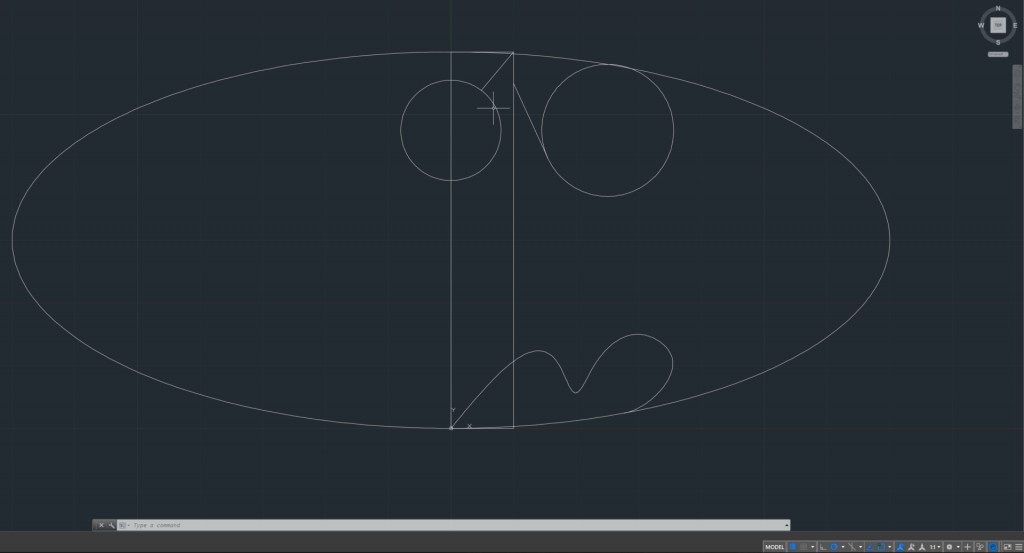Click the workspace switching gear icon

(950, 546)
